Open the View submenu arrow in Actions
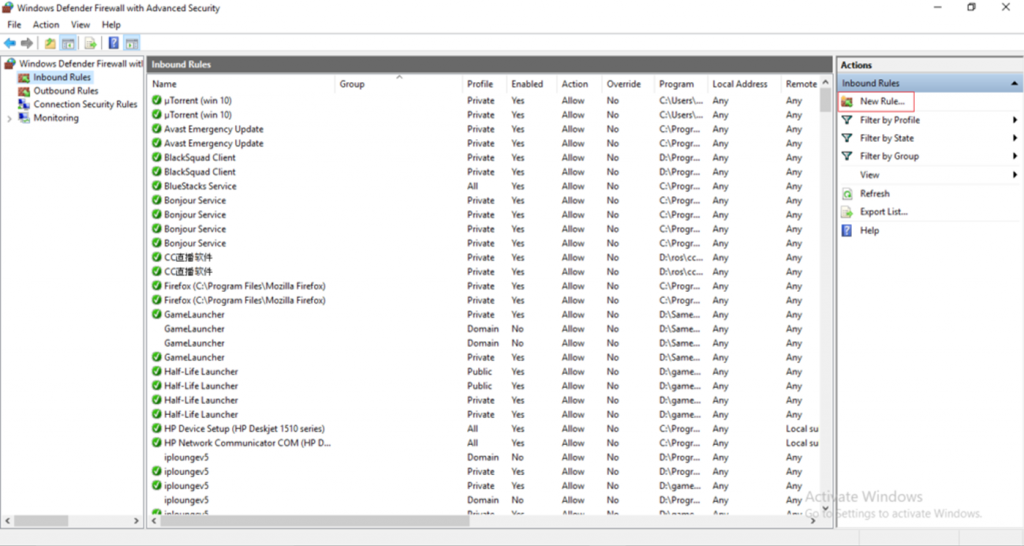 [1016, 175]
